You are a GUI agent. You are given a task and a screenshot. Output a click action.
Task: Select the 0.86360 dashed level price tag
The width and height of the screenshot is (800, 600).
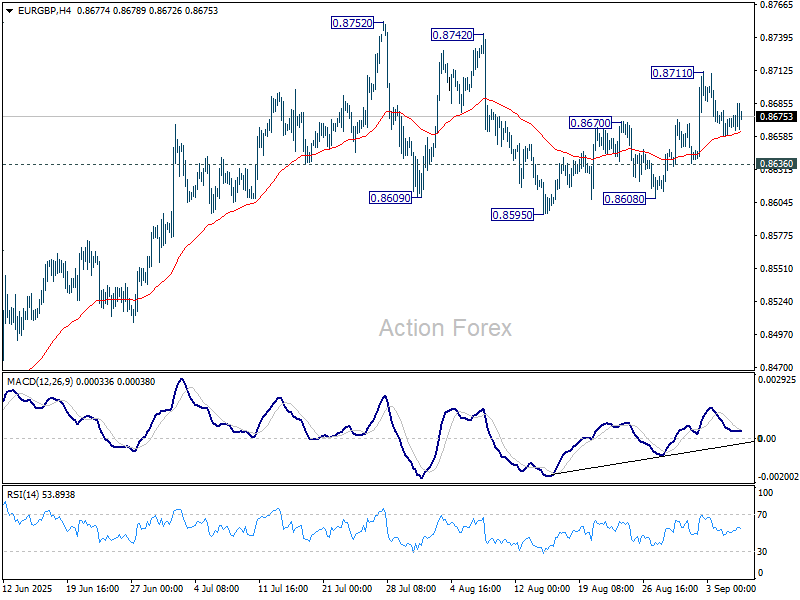[777, 164]
